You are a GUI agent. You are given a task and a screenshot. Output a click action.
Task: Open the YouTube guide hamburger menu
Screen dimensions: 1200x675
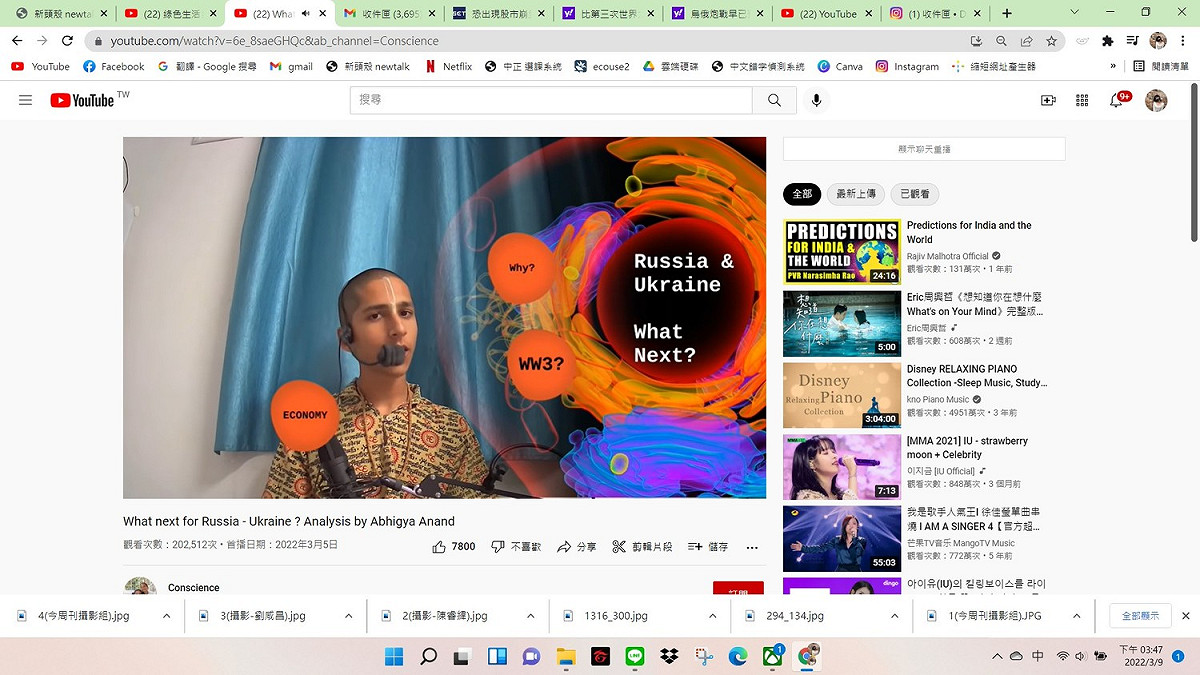click(26, 100)
